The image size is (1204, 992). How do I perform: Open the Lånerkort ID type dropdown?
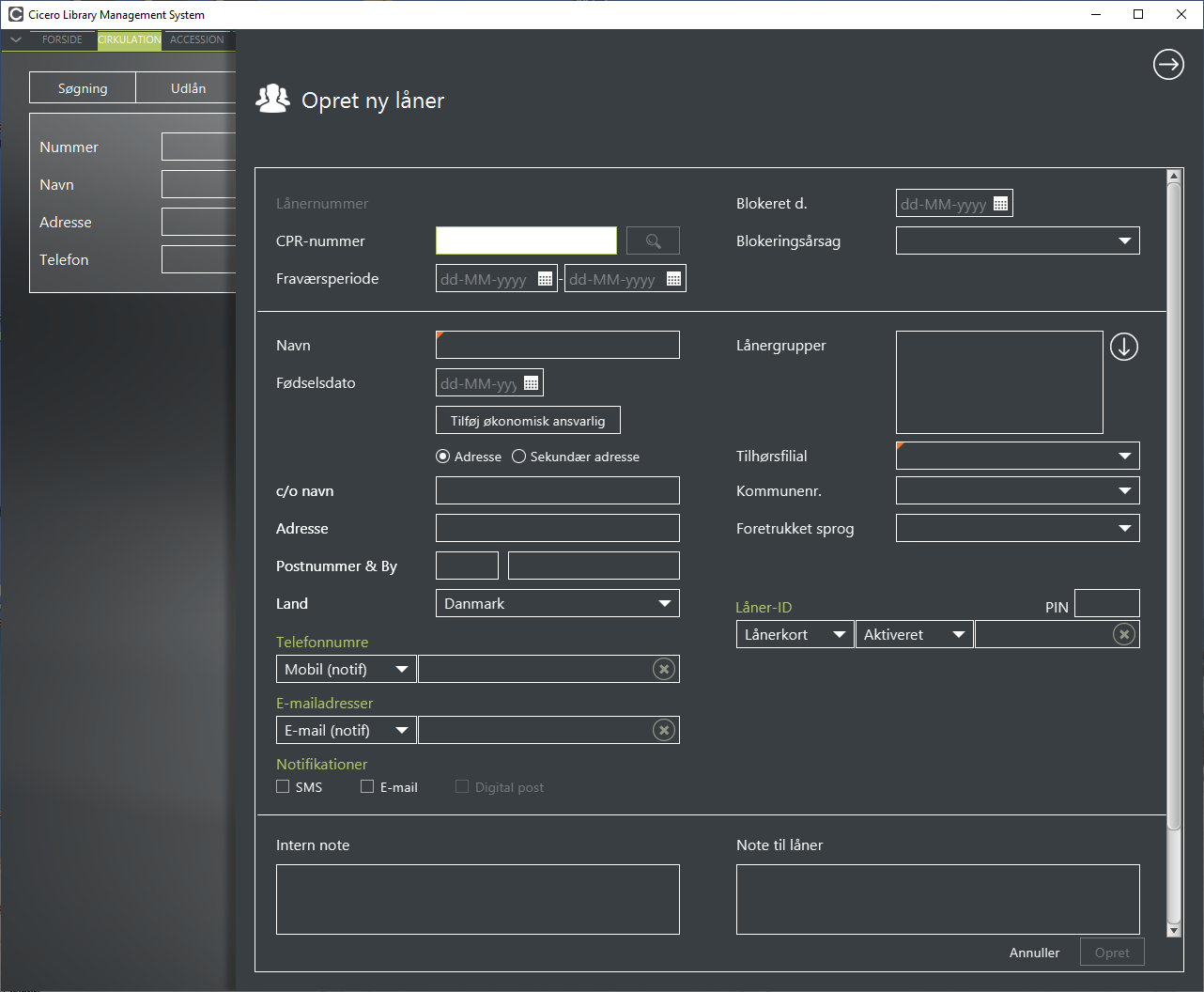point(795,635)
